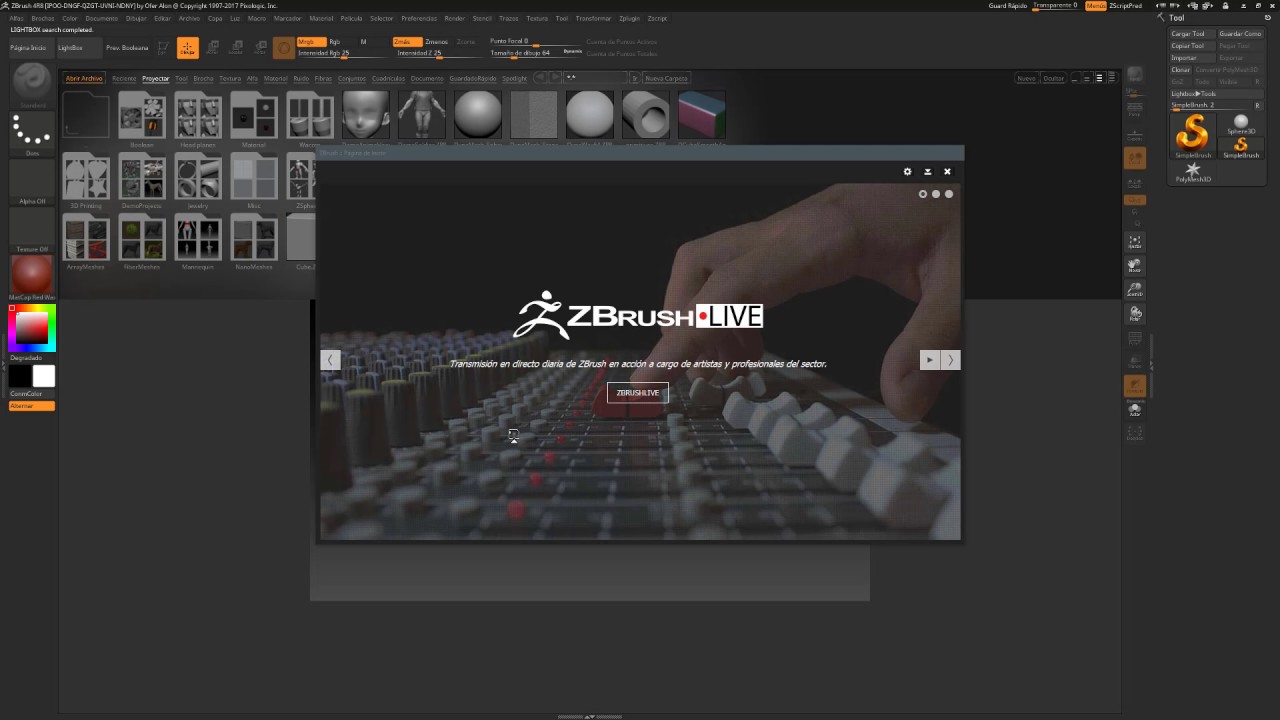
Task: Toggle the Dynamic brush size button
Action: (573, 51)
